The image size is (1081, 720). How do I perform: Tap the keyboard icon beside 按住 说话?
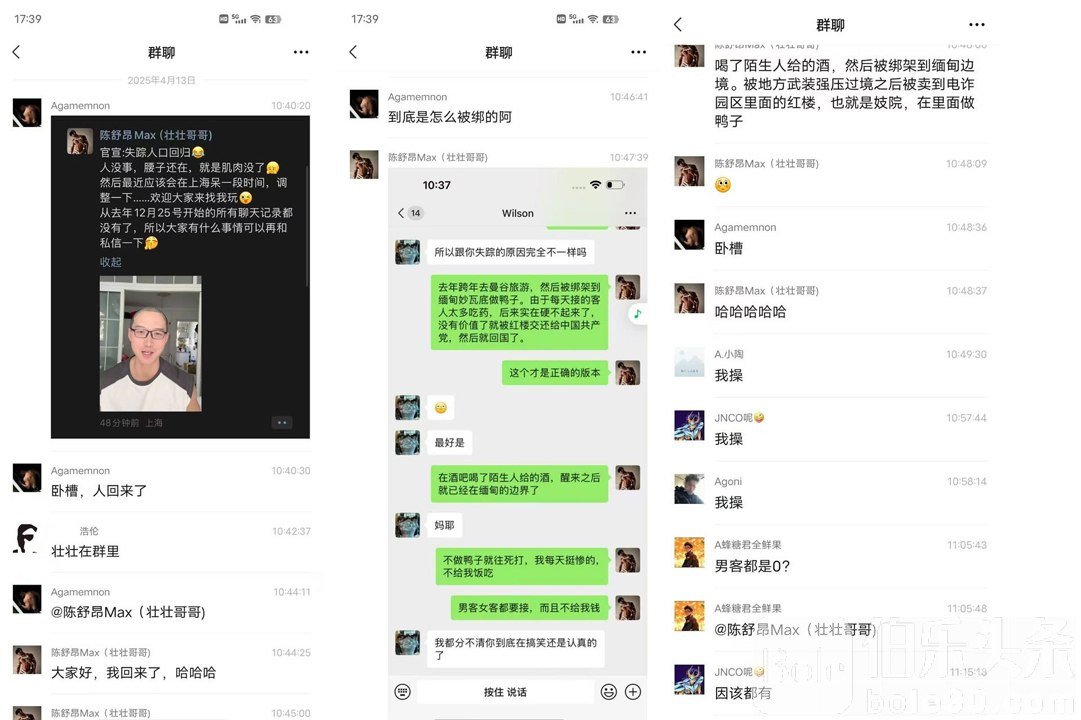pos(403,692)
